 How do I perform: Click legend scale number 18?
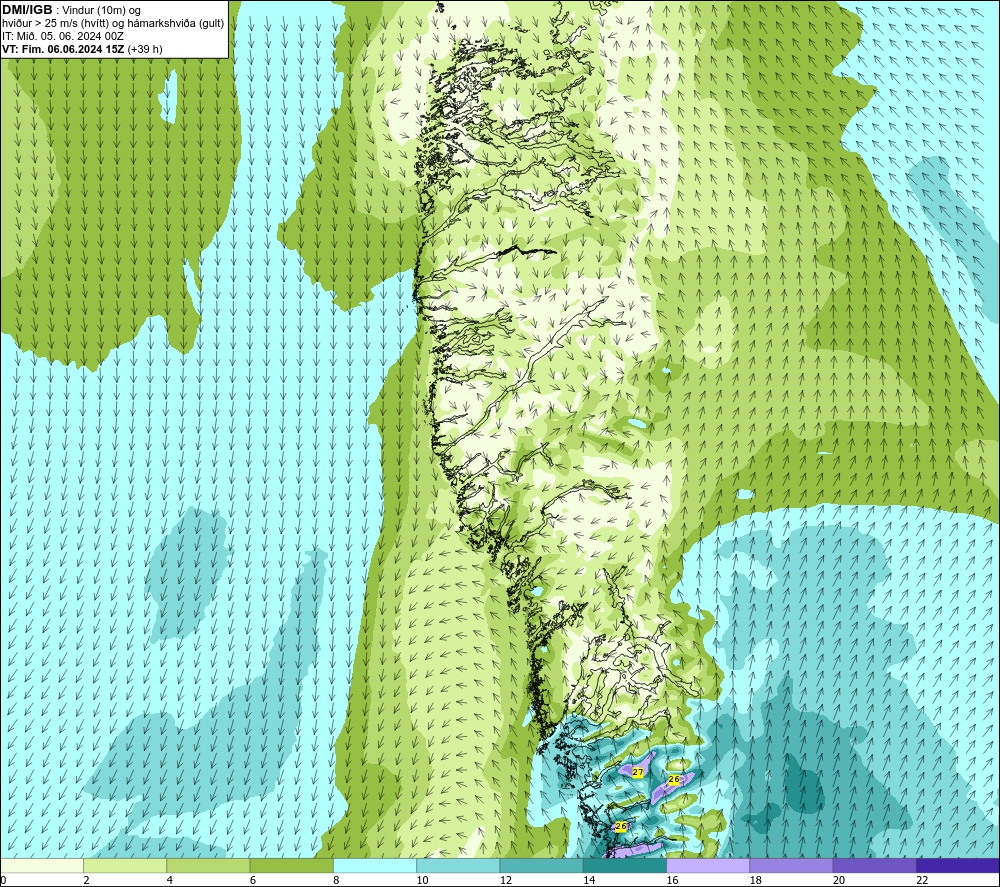coord(756,880)
